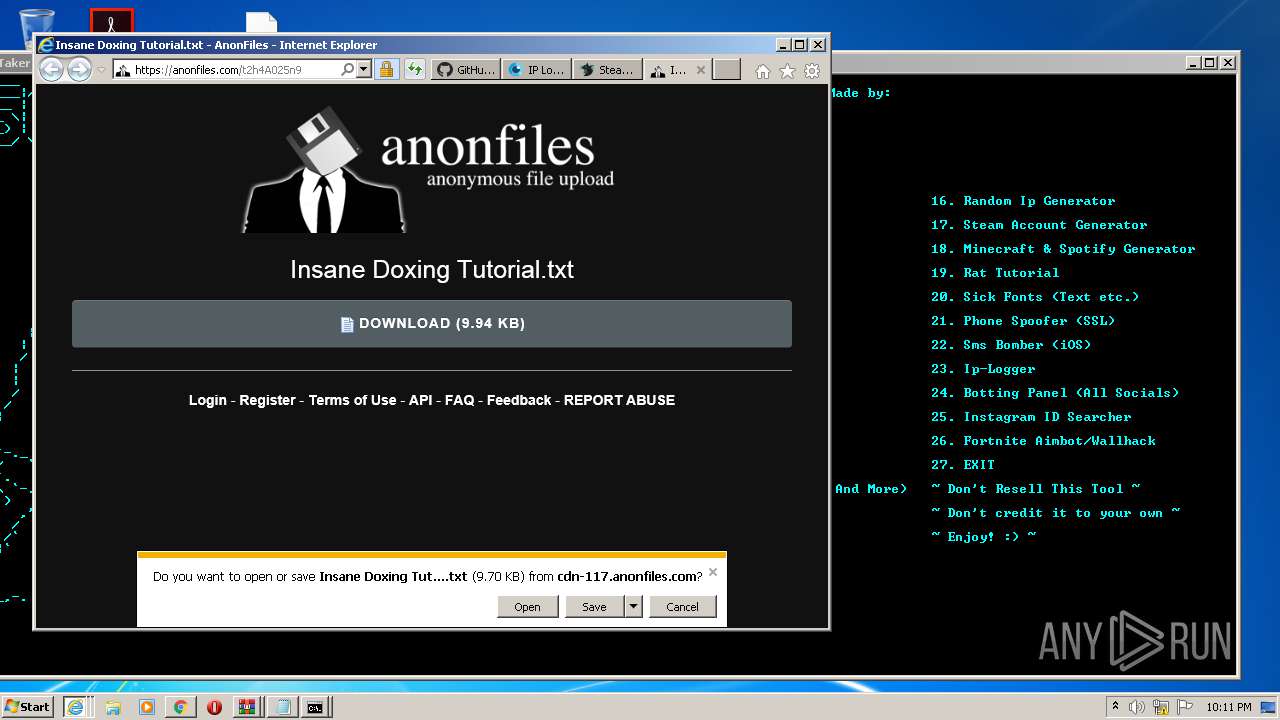Open a new blank tab

[727, 70]
